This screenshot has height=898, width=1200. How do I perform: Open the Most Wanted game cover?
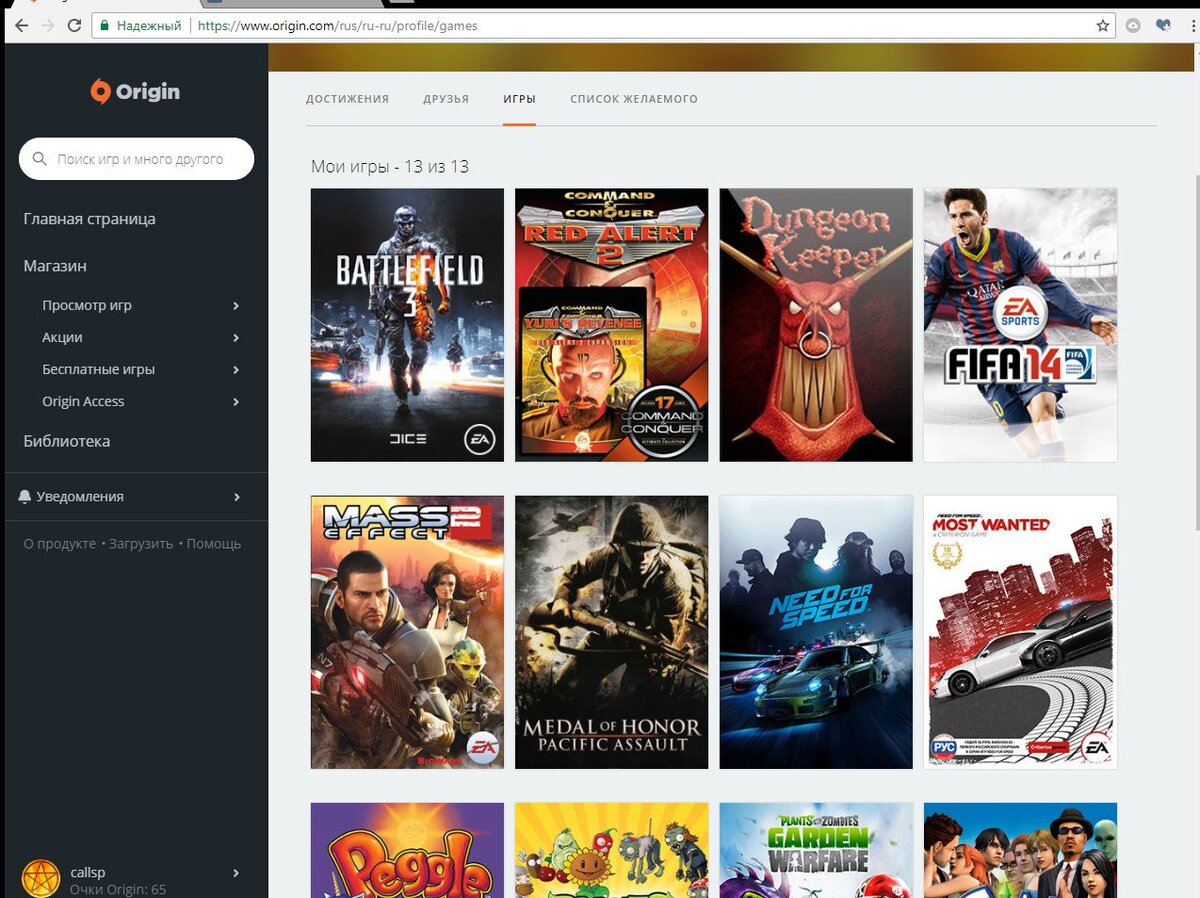[1020, 632]
